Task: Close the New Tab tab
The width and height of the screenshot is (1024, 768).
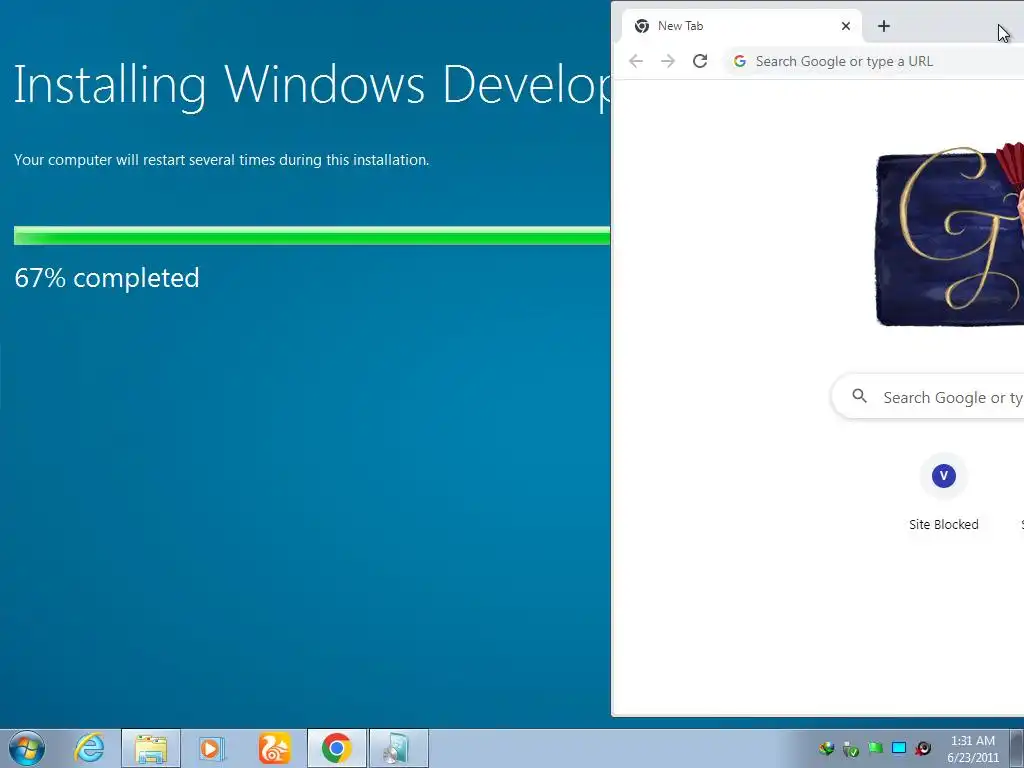Action: 846,26
